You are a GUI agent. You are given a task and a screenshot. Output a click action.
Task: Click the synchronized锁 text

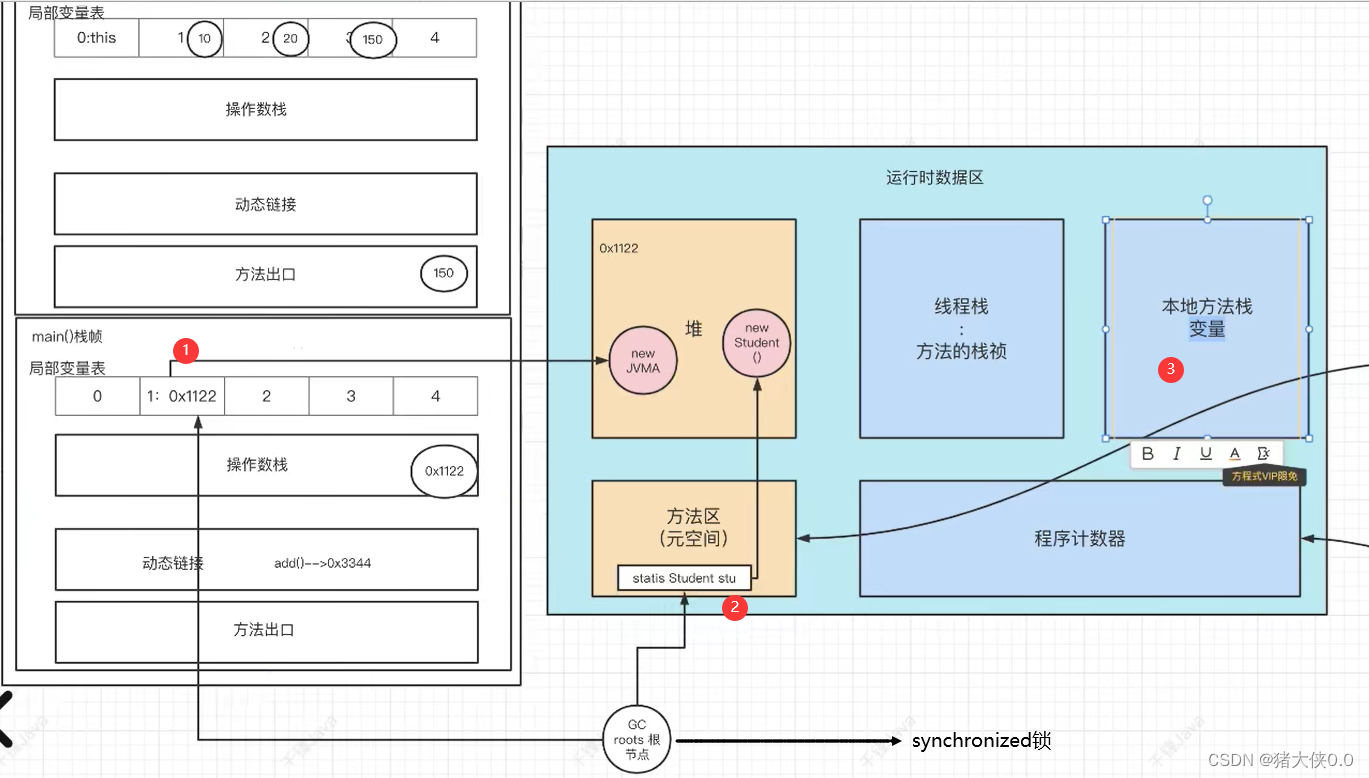click(981, 741)
